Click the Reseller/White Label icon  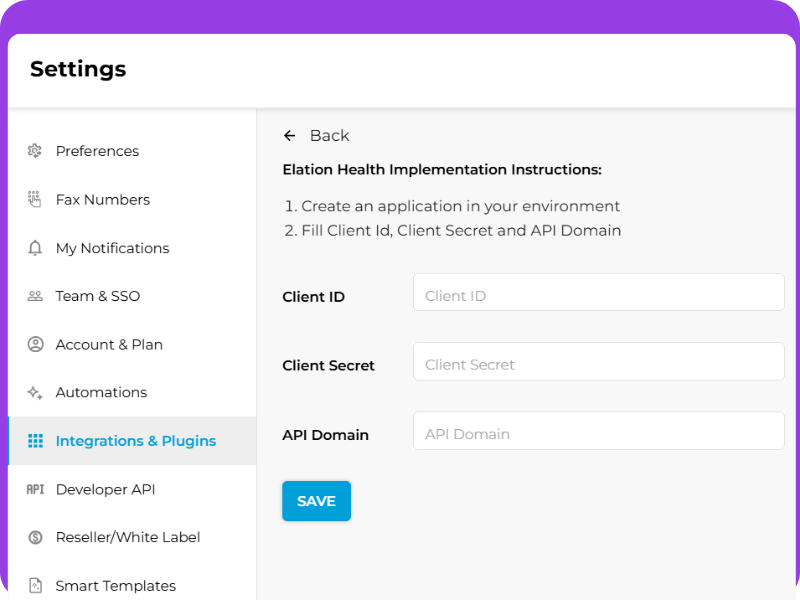click(x=35, y=537)
